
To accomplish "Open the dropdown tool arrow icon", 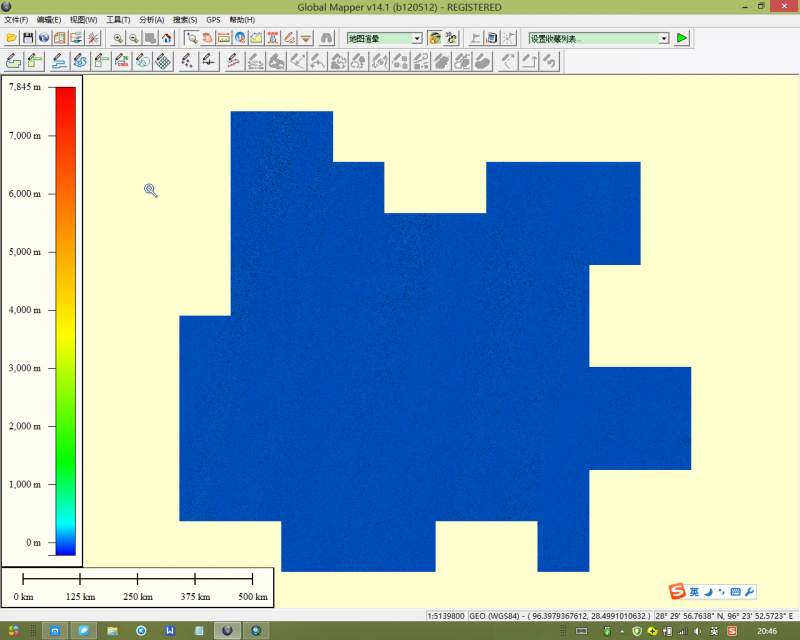I will tap(306, 38).
